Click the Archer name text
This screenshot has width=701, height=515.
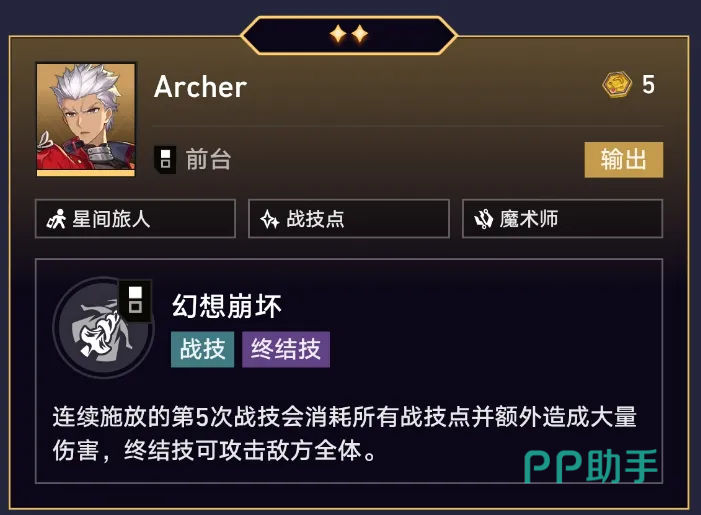coord(200,86)
